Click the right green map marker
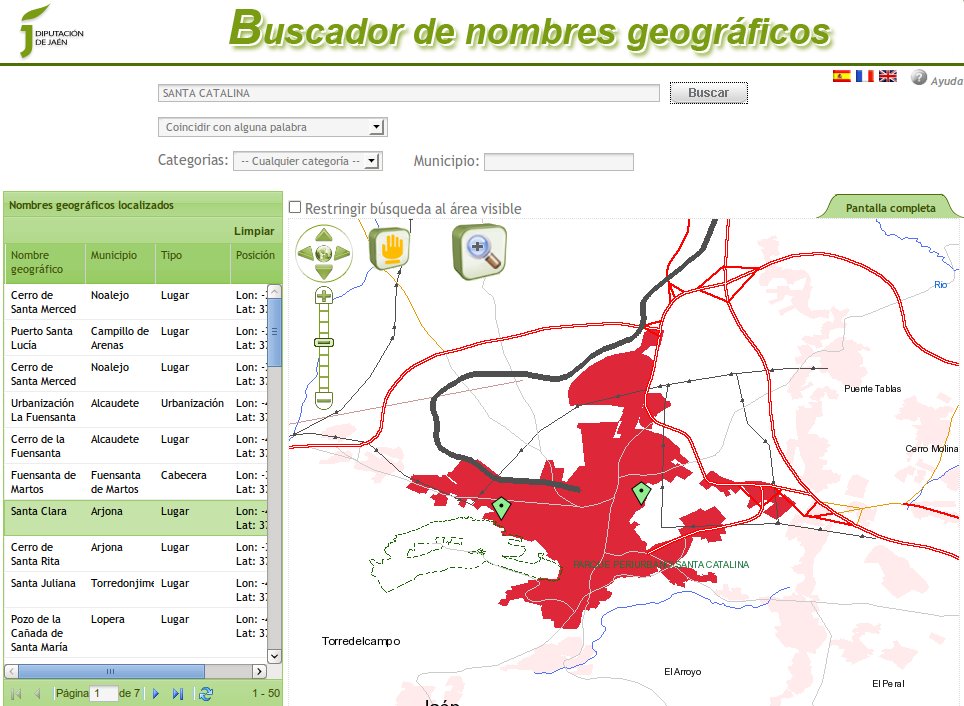This screenshot has width=964, height=706. point(641,493)
